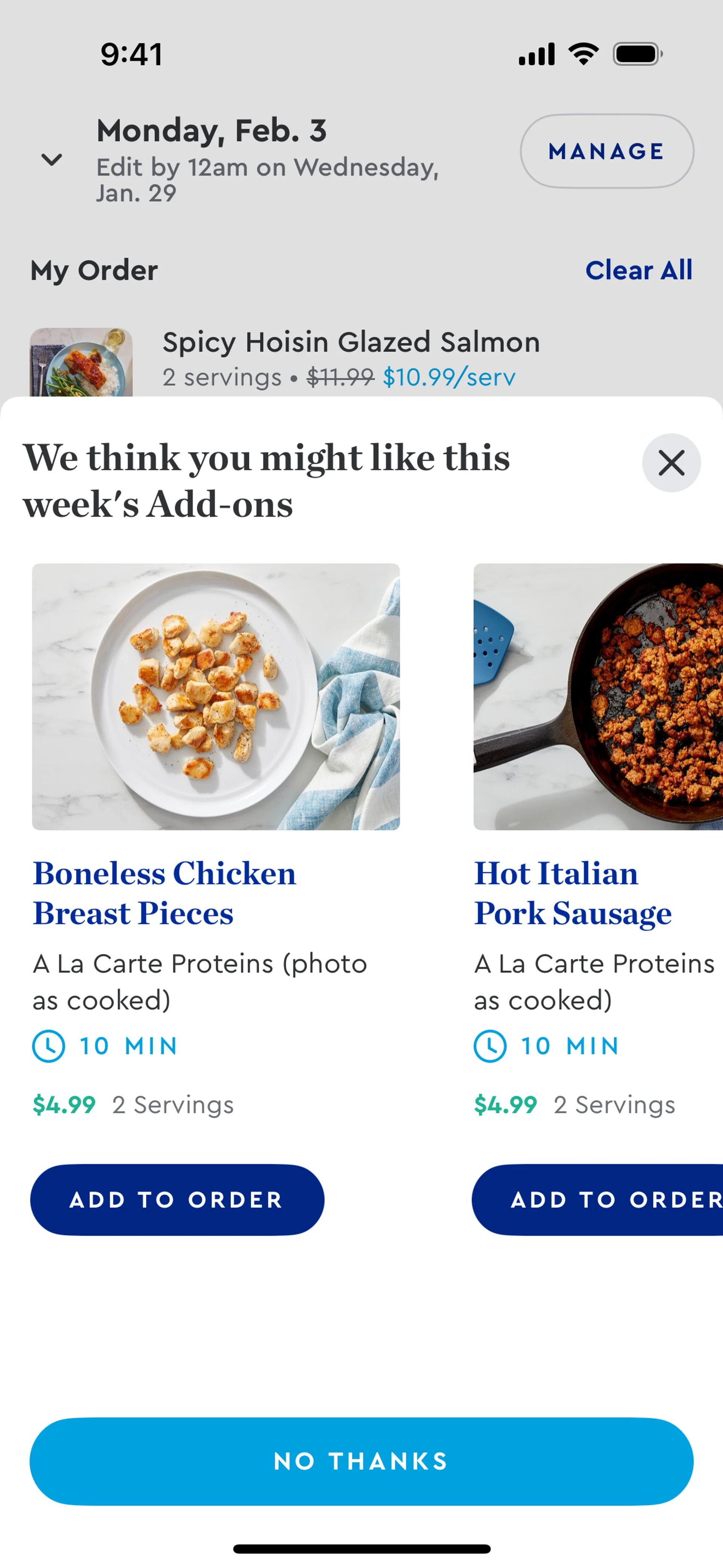Image resolution: width=723 pixels, height=1568 pixels.
Task: Tap the clock icon under pork sausage
Action: (490, 1046)
